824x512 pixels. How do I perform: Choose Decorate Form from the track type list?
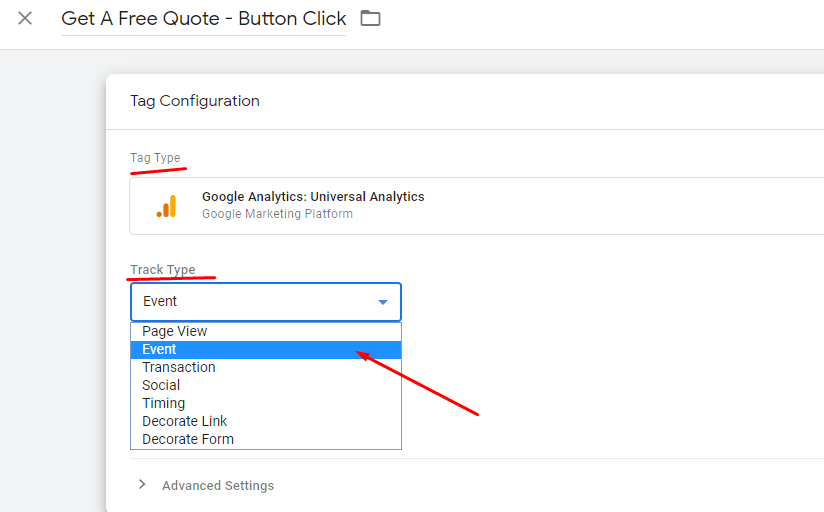click(266, 439)
